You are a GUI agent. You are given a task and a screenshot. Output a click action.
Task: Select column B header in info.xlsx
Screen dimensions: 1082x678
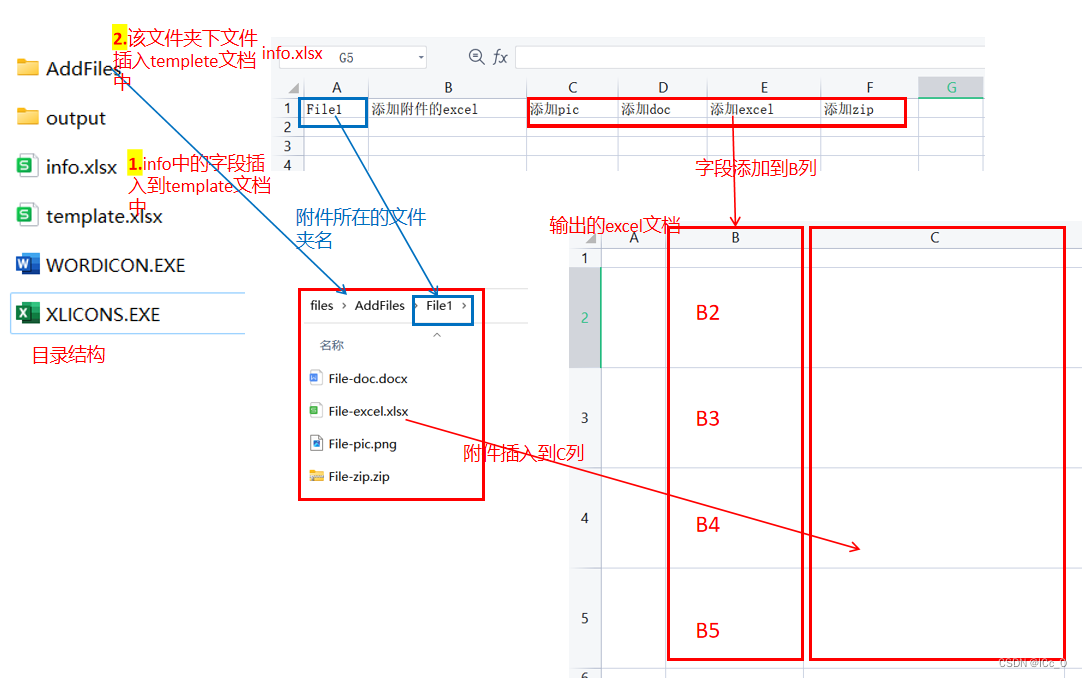448,88
